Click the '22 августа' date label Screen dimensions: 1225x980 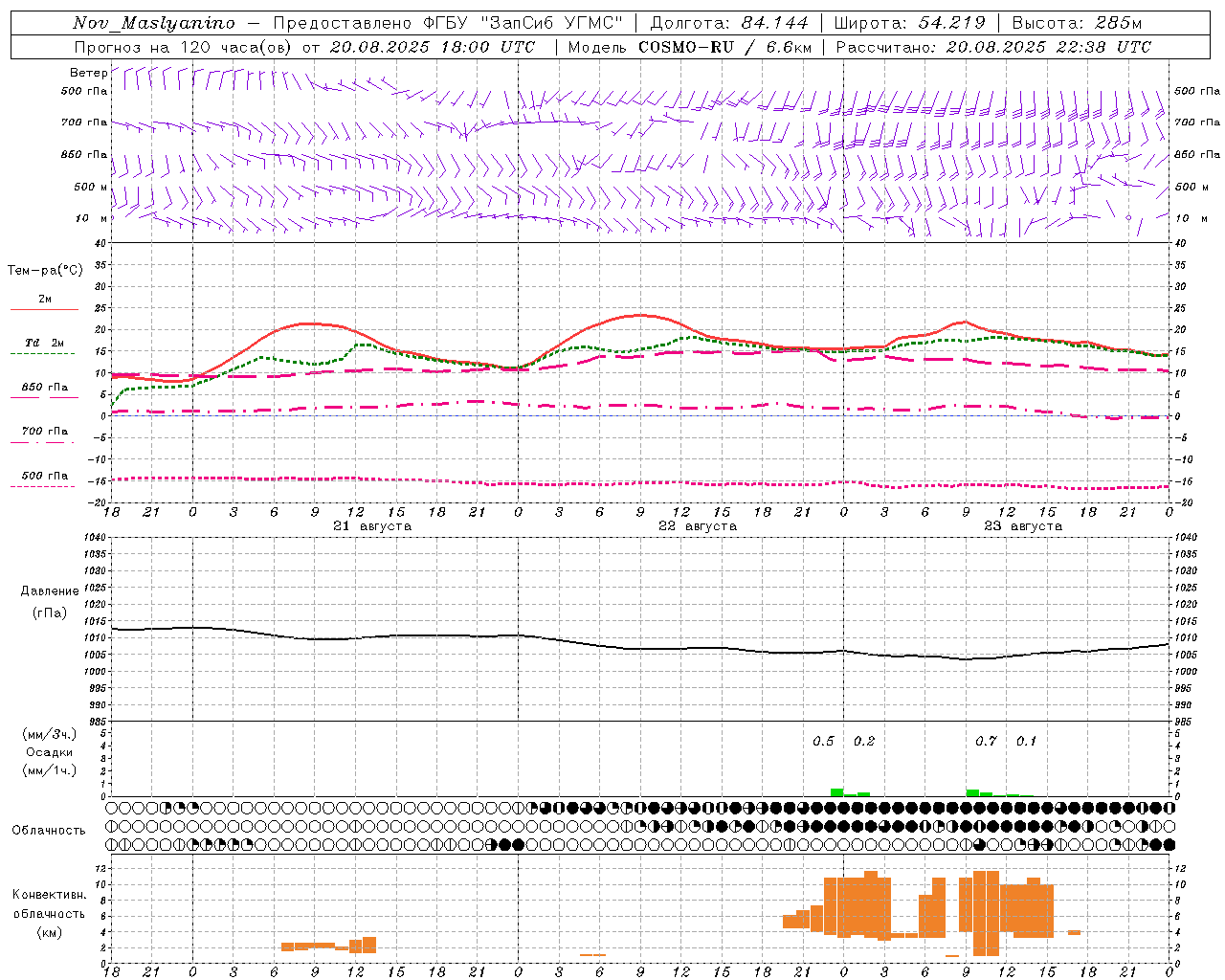point(698,526)
